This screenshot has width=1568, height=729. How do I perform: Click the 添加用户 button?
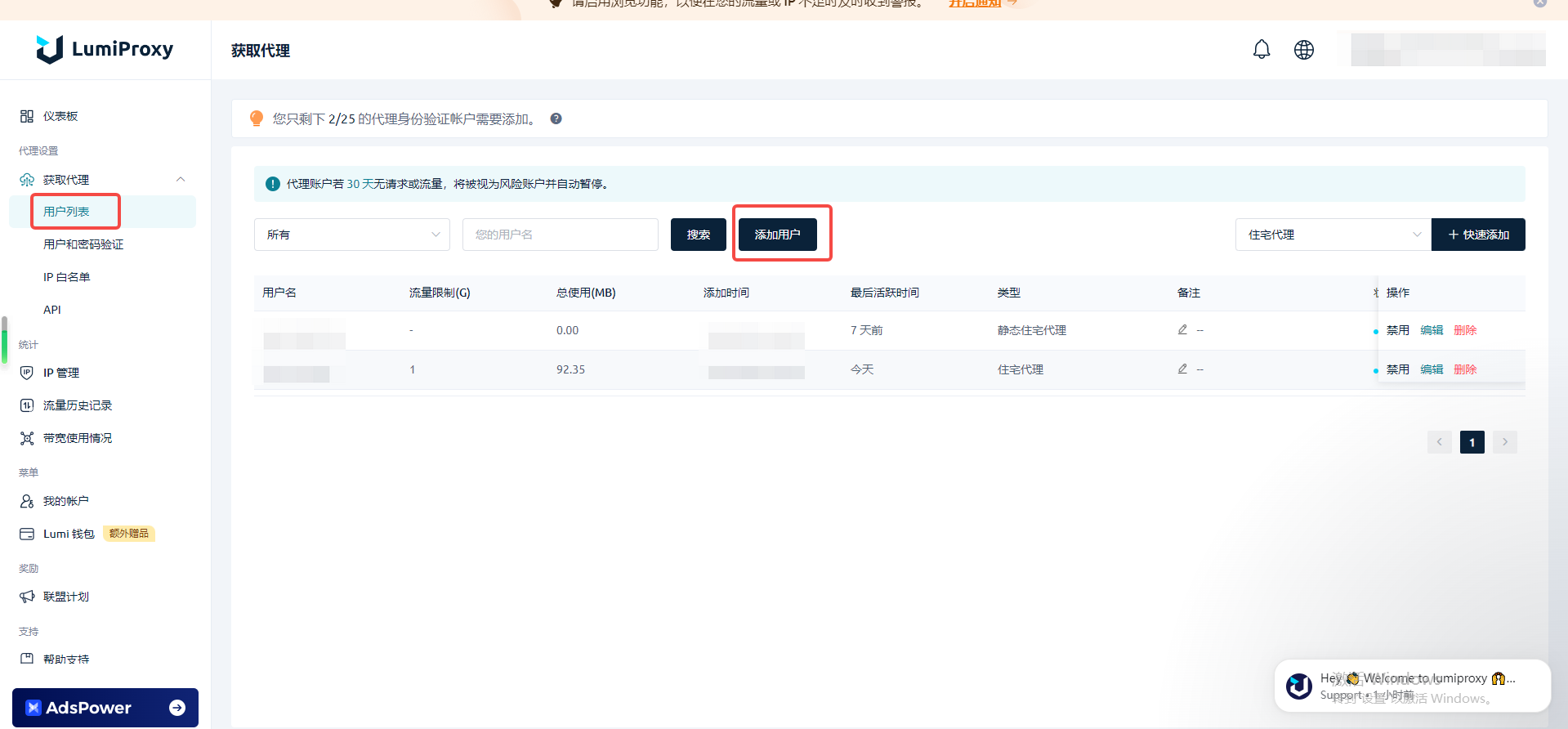tap(777, 235)
